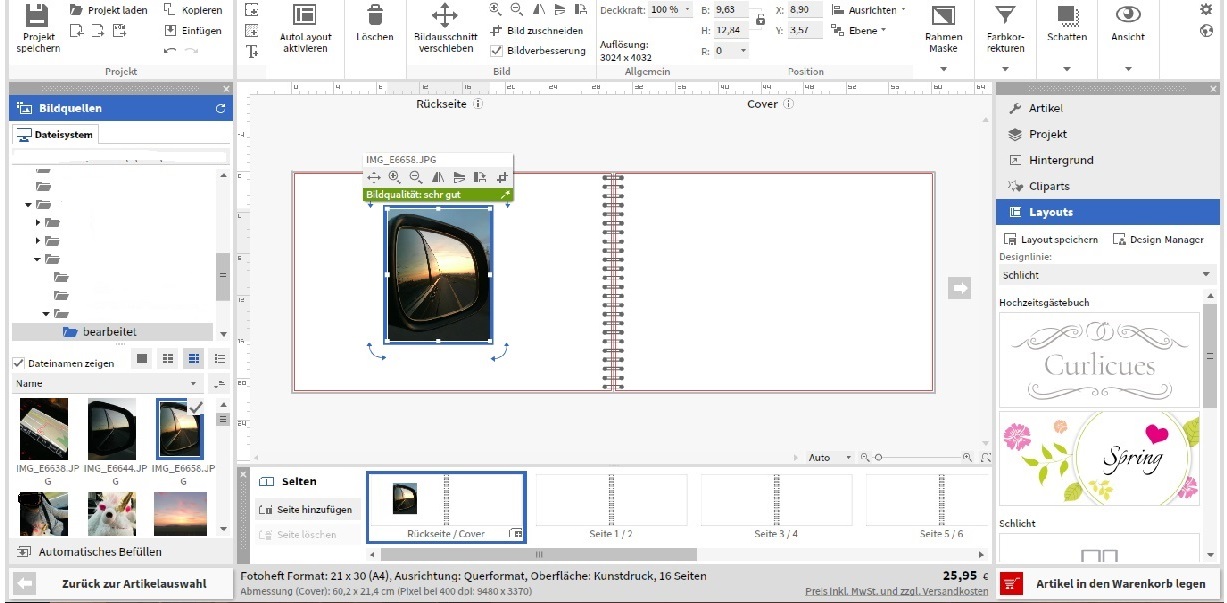Show info for Rückseite page

tap(478, 103)
